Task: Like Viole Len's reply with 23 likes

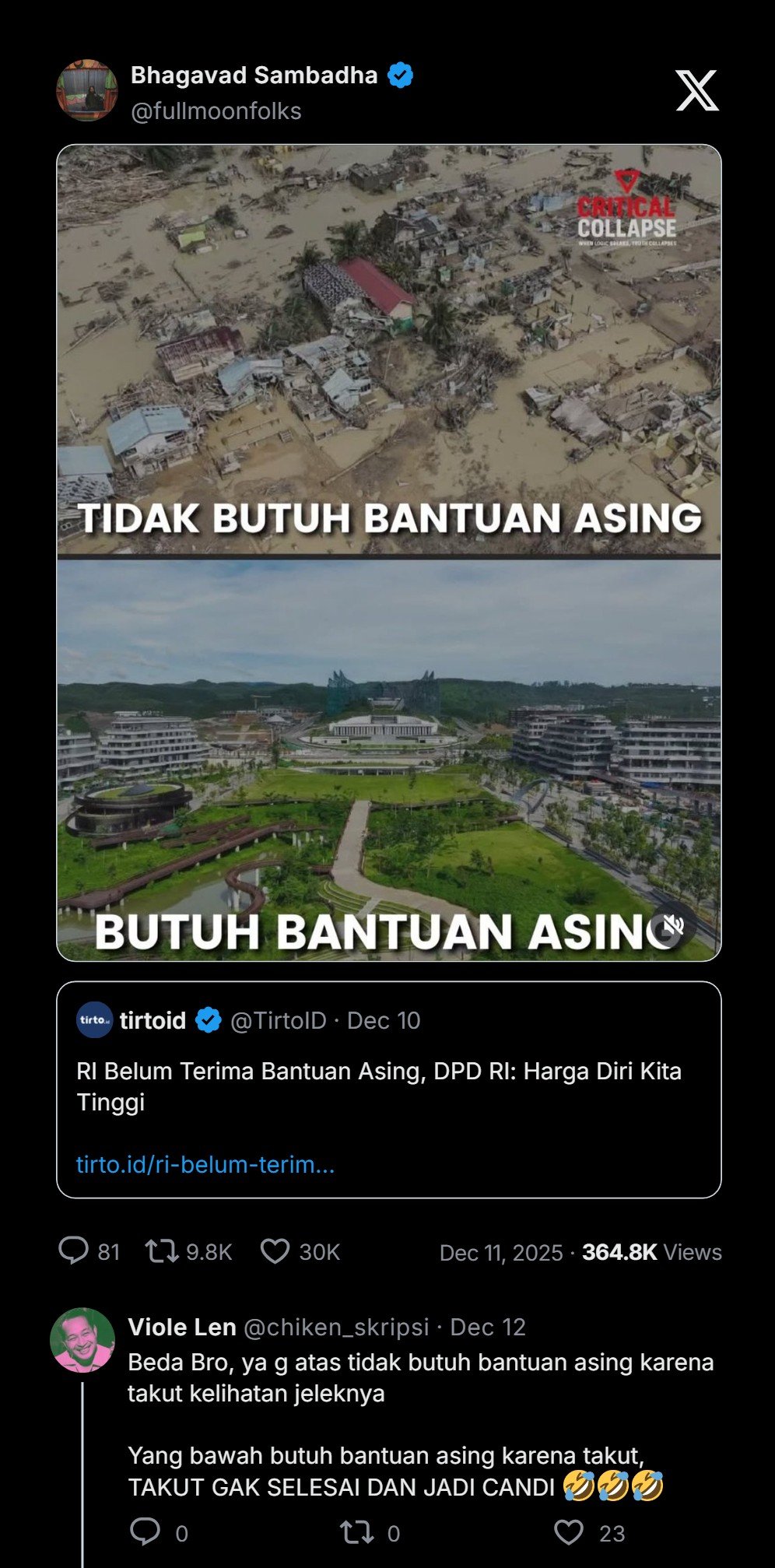Action: coord(569,1531)
